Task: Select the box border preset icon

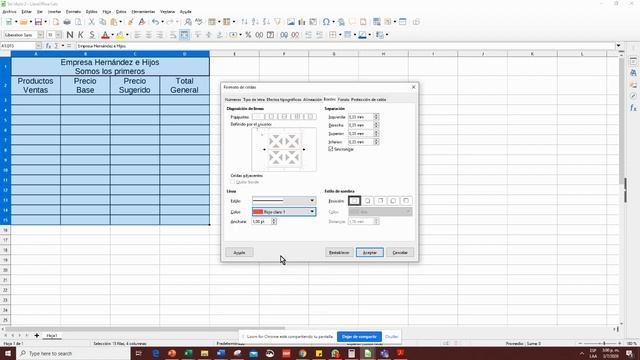Action: (x=272, y=117)
